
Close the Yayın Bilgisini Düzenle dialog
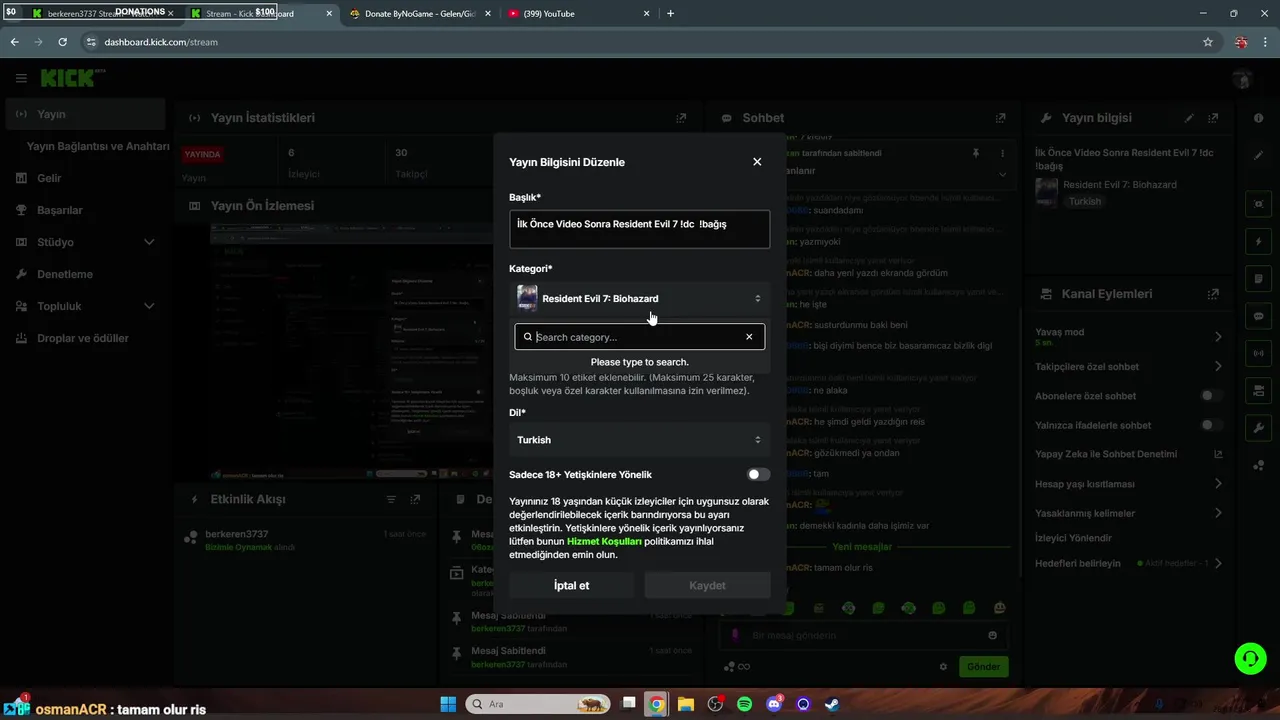(x=757, y=162)
